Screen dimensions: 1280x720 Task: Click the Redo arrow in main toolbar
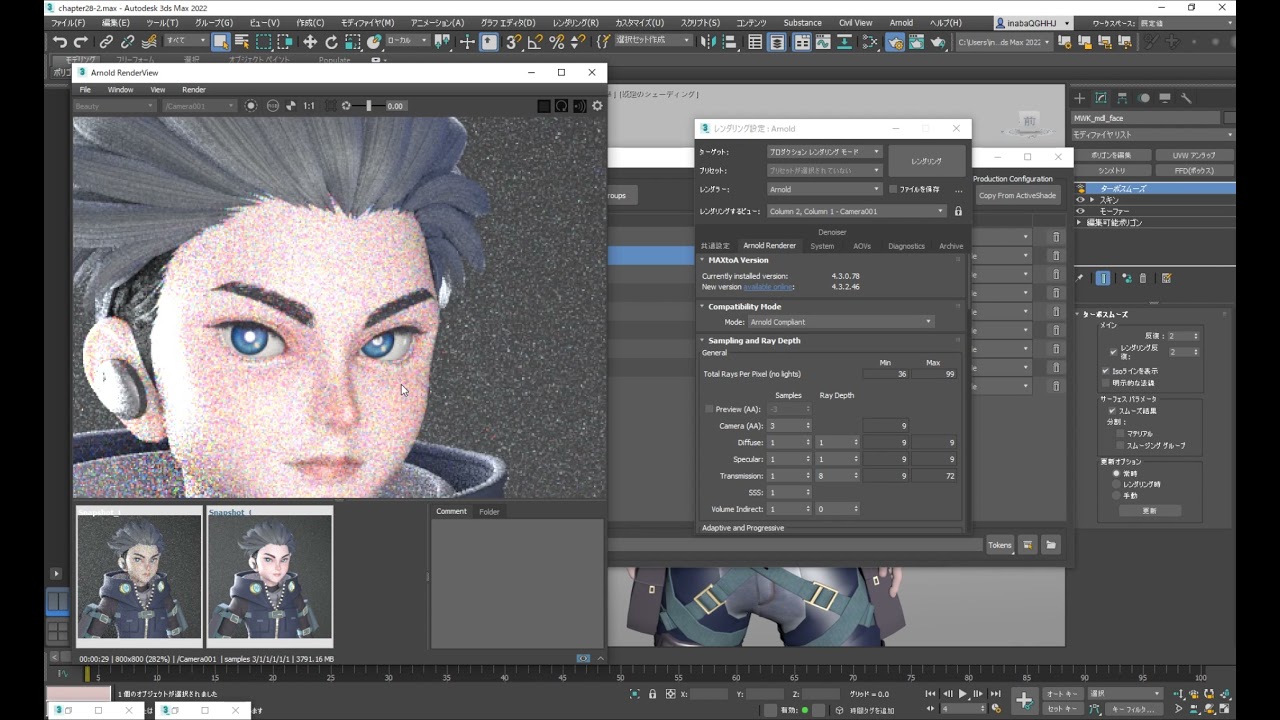pyautogui.click(x=80, y=42)
